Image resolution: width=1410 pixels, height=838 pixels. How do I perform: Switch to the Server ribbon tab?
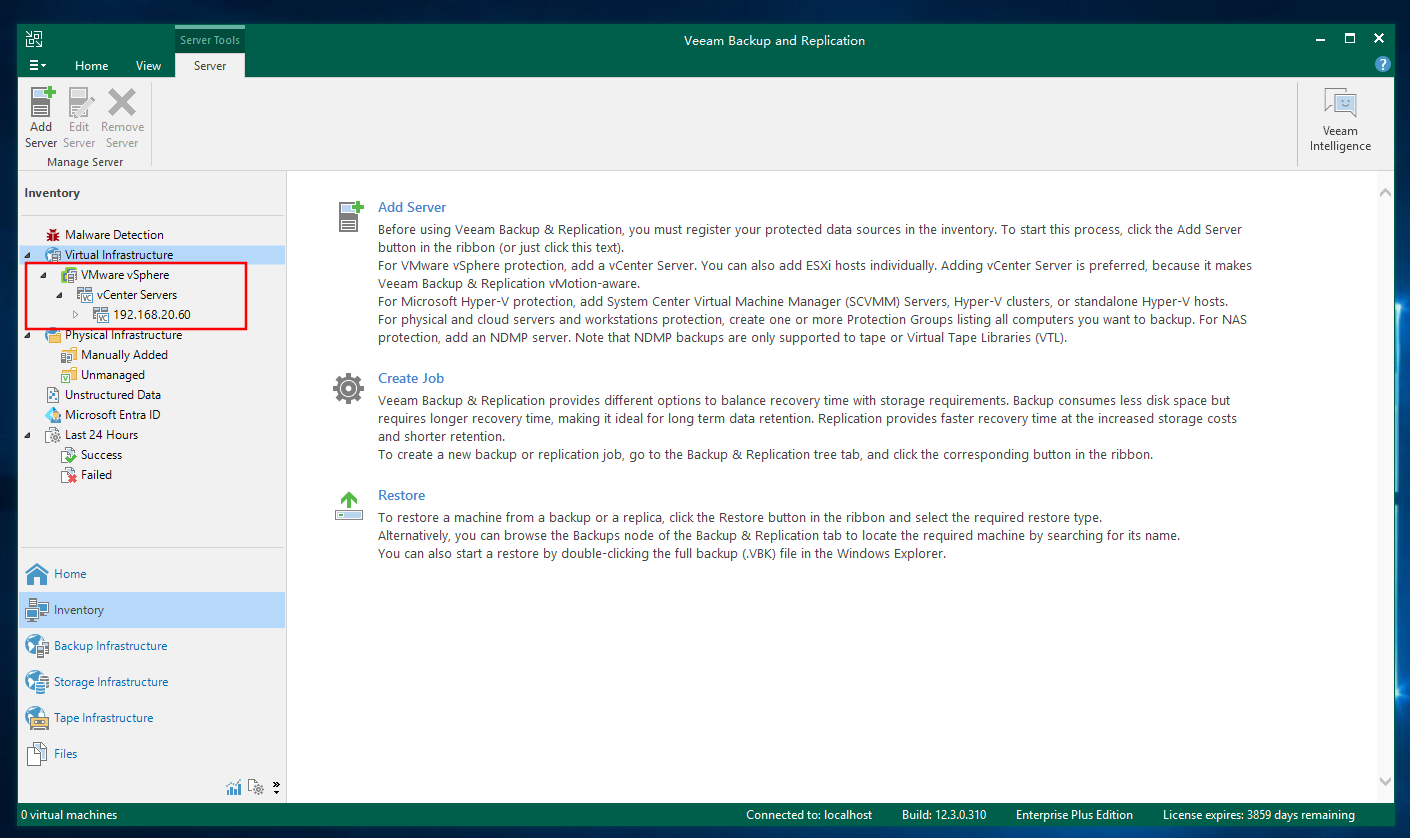point(210,65)
